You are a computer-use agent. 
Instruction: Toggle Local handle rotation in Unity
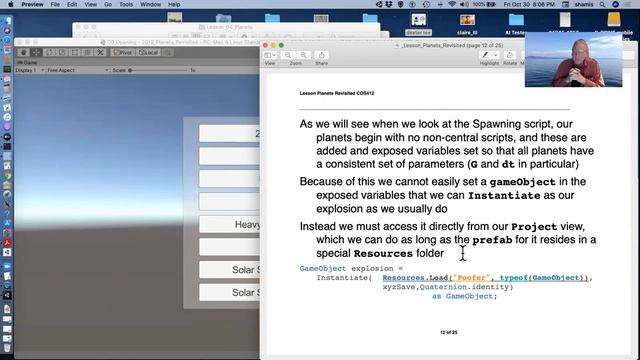(x=148, y=53)
